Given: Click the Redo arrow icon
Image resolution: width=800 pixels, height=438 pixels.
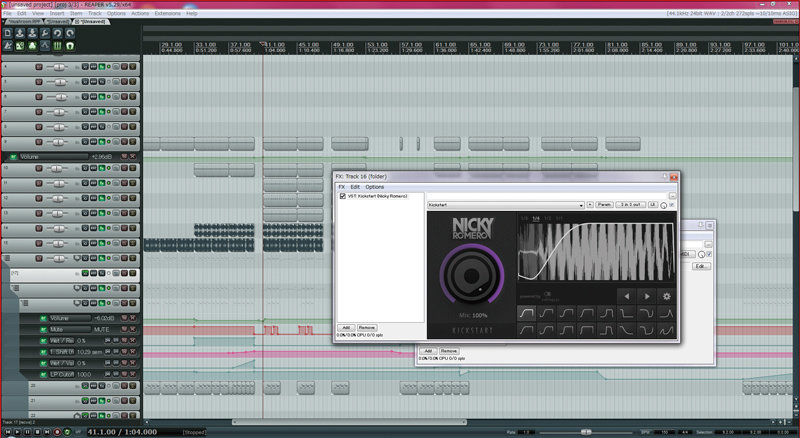Looking at the screenshot, I should tap(70, 33).
